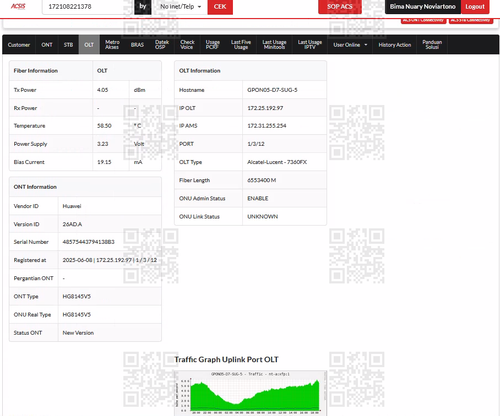Viewport: 500px width, 416px height.
Task: Click the Fiber Length value 6553400 M
Action: point(261,180)
